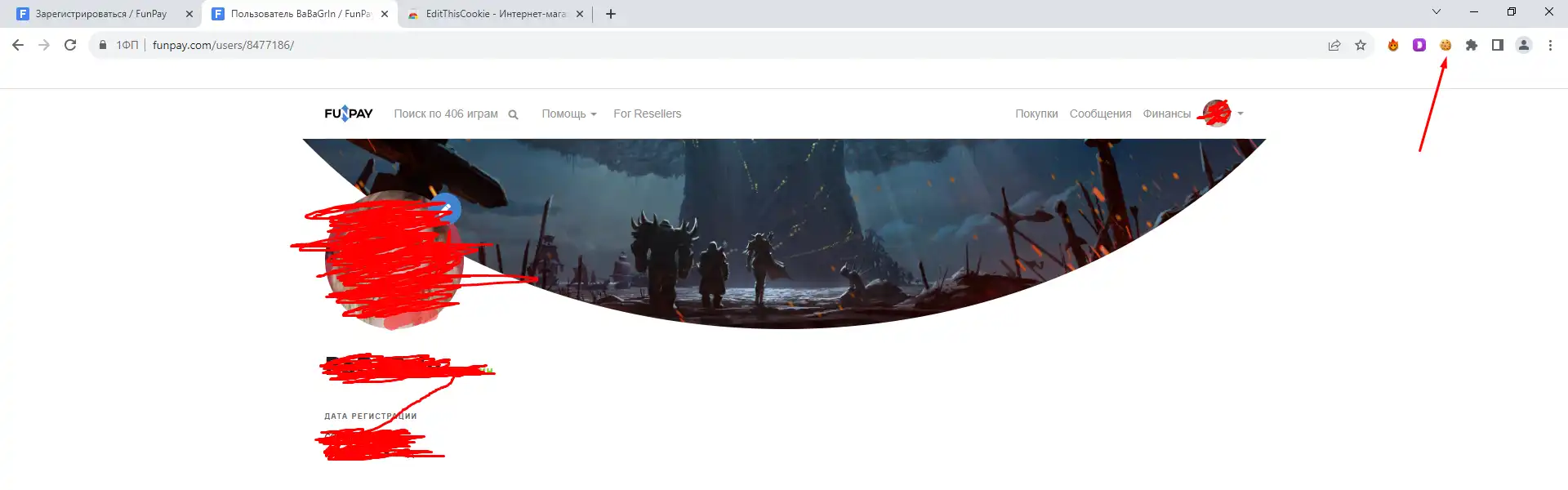The image size is (1568, 490).
Task: Click the address bar URL
Action: [223, 45]
